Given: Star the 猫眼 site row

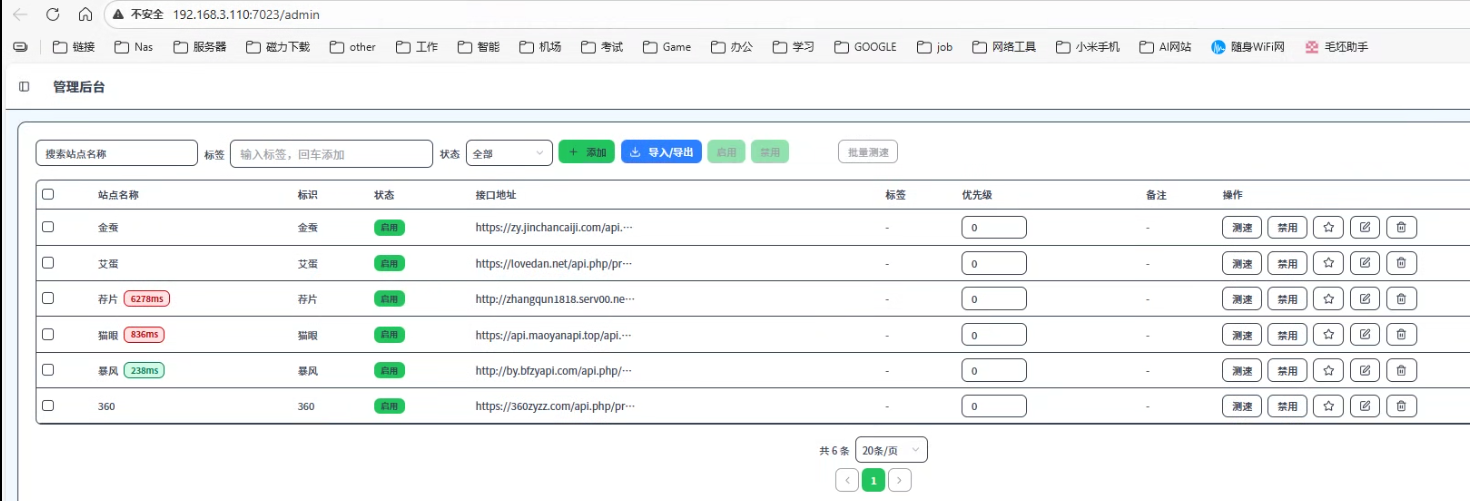Looking at the screenshot, I should tap(1328, 335).
